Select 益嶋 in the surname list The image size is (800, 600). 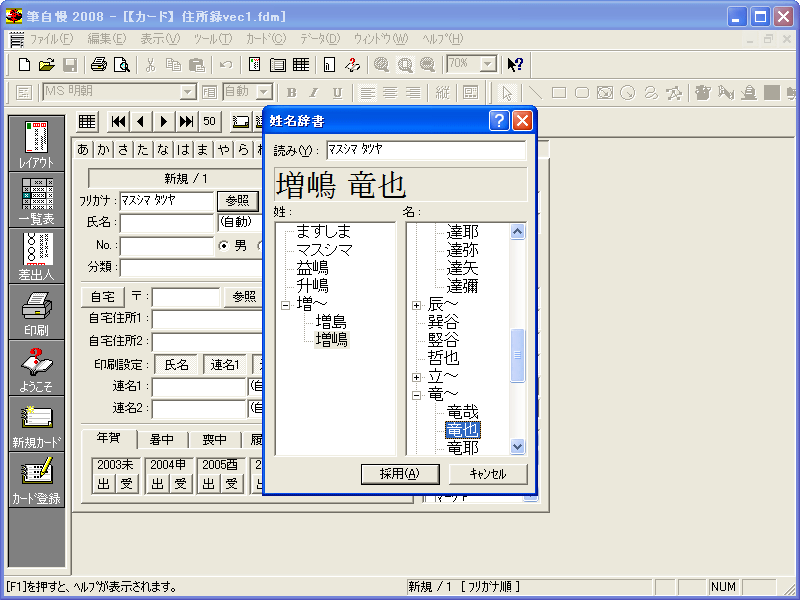tap(312, 268)
